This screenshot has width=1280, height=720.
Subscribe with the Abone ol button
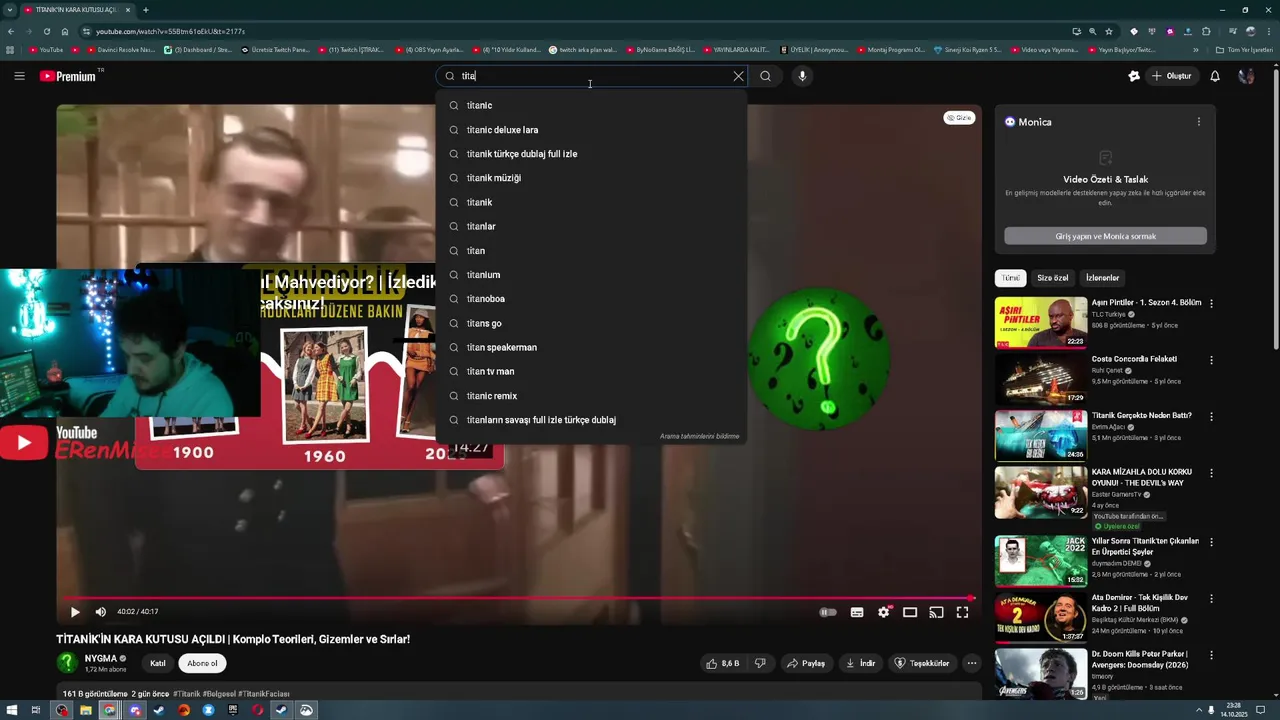coord(202,663)
